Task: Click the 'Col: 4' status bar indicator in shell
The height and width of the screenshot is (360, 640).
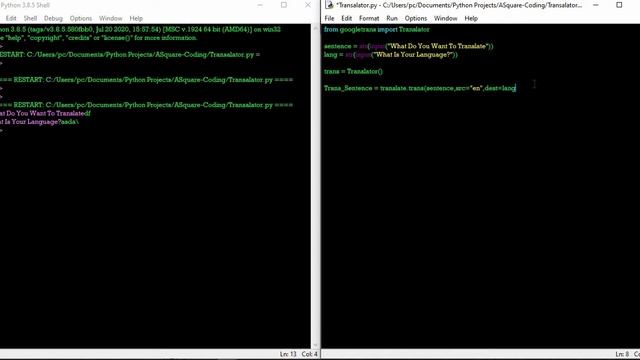Action: pos(309,354)
